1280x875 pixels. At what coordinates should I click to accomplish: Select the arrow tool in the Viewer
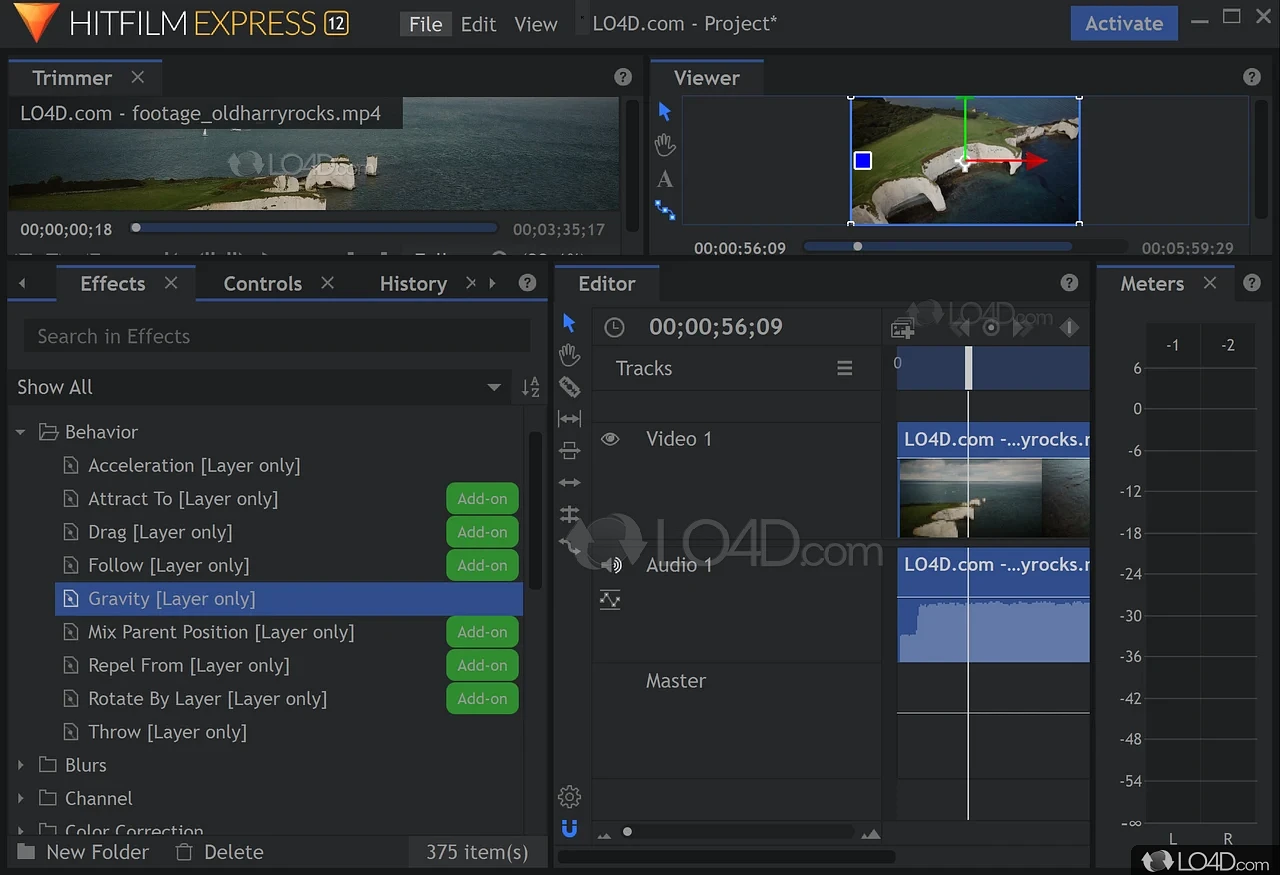click(x=665, y=111)
